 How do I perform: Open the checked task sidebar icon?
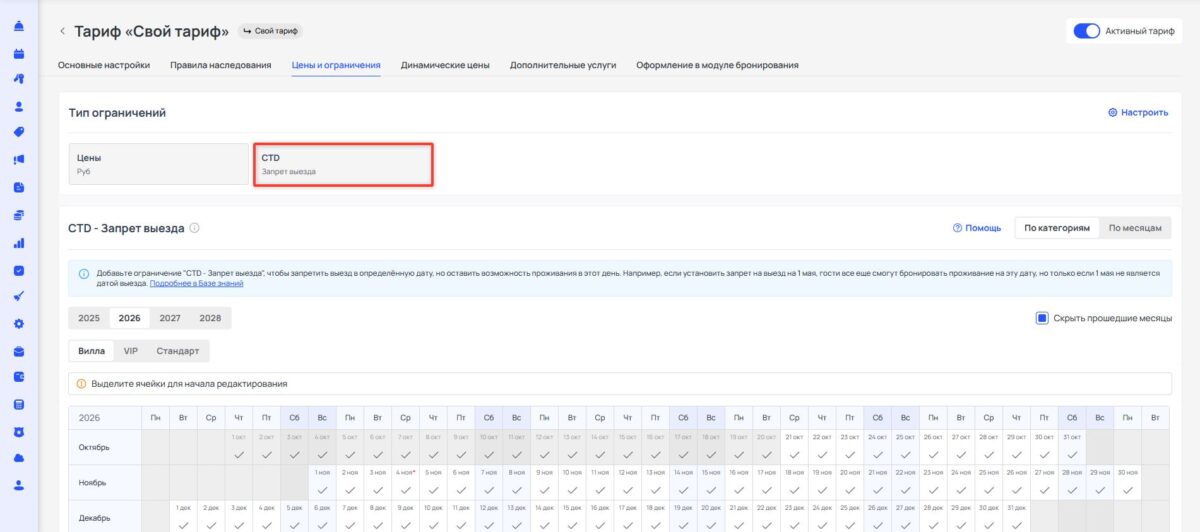tap(19, 270)
